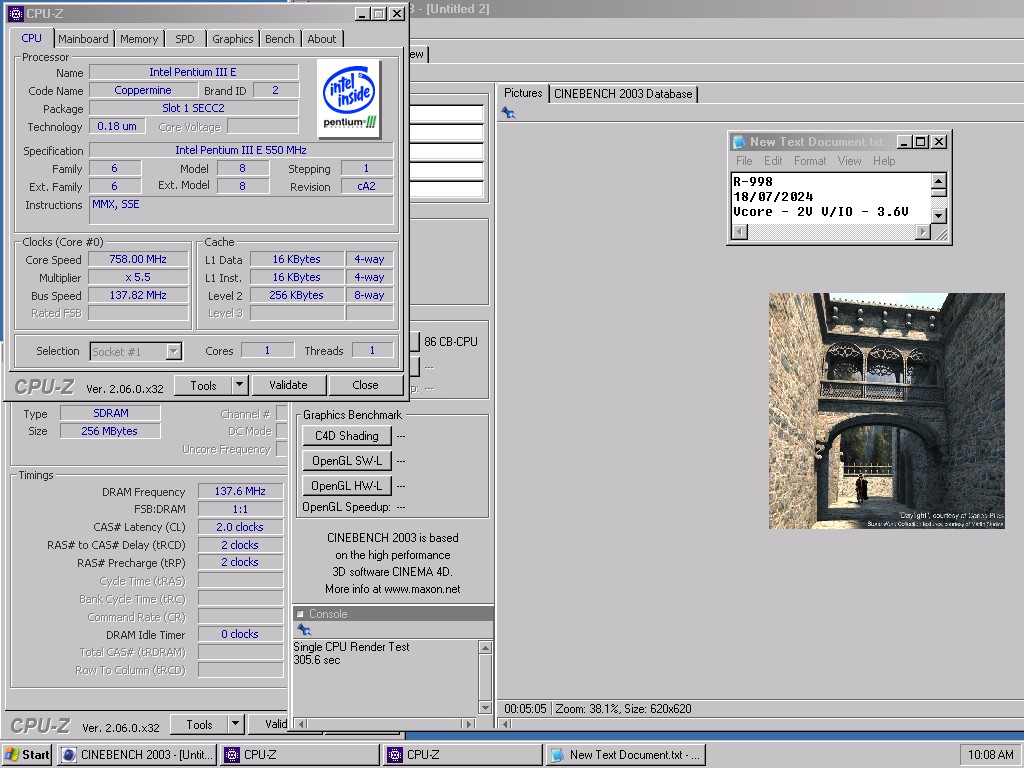Viewport: 1024px width, 768px height.
Task: Click the rendered Daylight scene image
Action: [886, 411]
